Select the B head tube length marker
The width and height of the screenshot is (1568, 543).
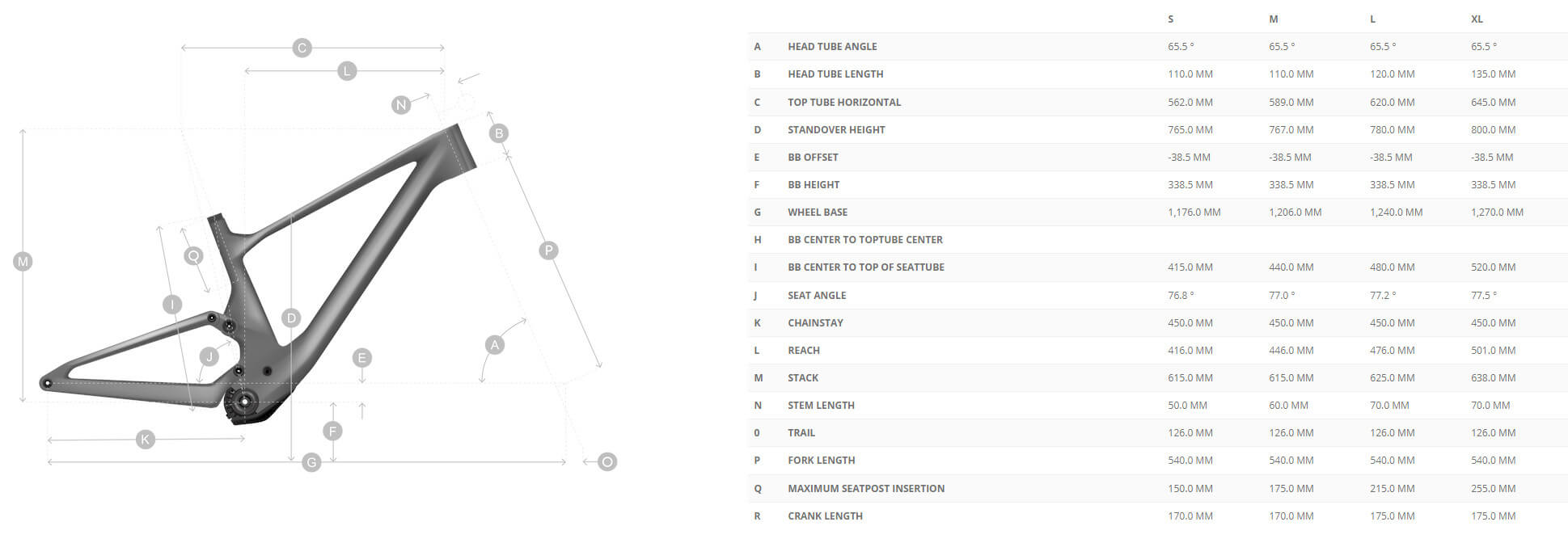tap(499, 133)
